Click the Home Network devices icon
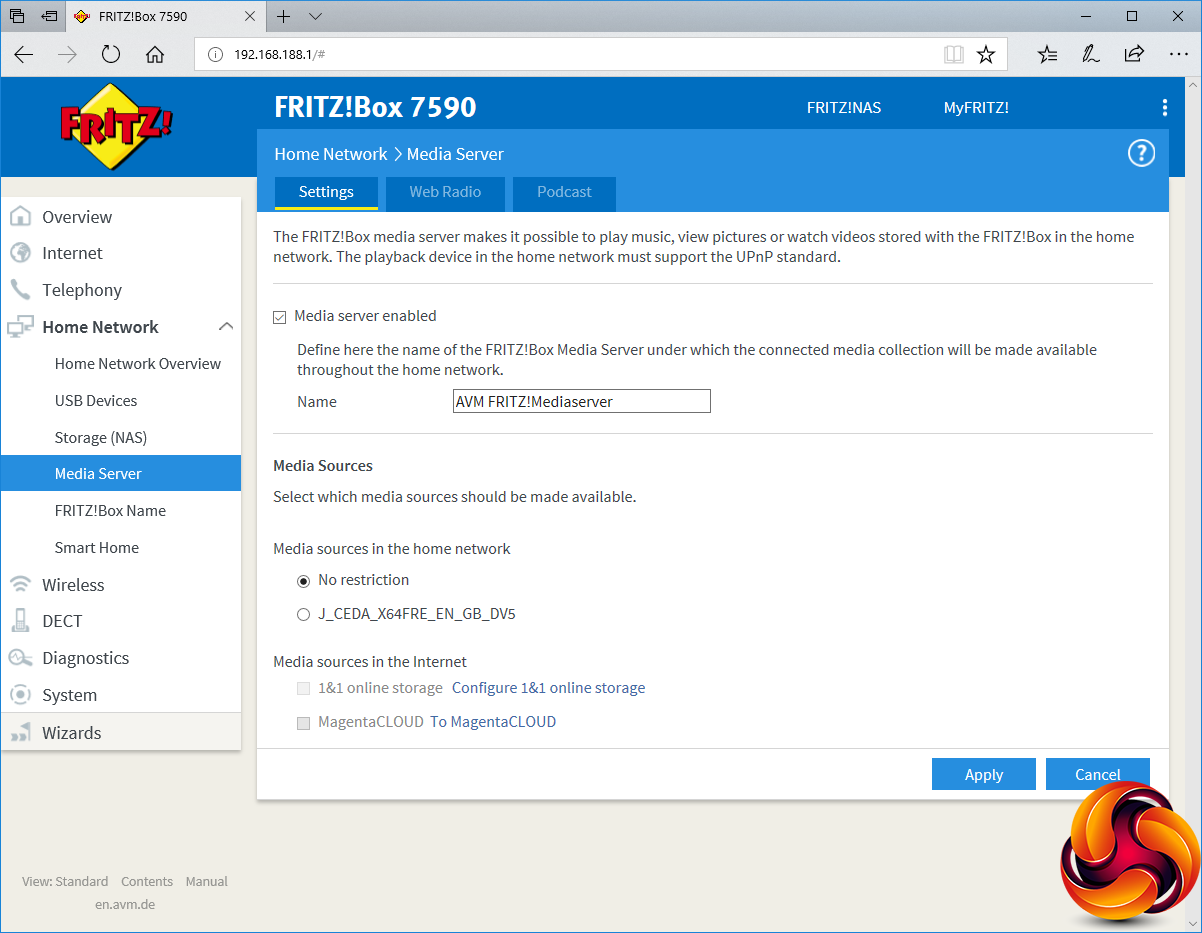Viewport: 1202px width, 933px height. [20, 327]
